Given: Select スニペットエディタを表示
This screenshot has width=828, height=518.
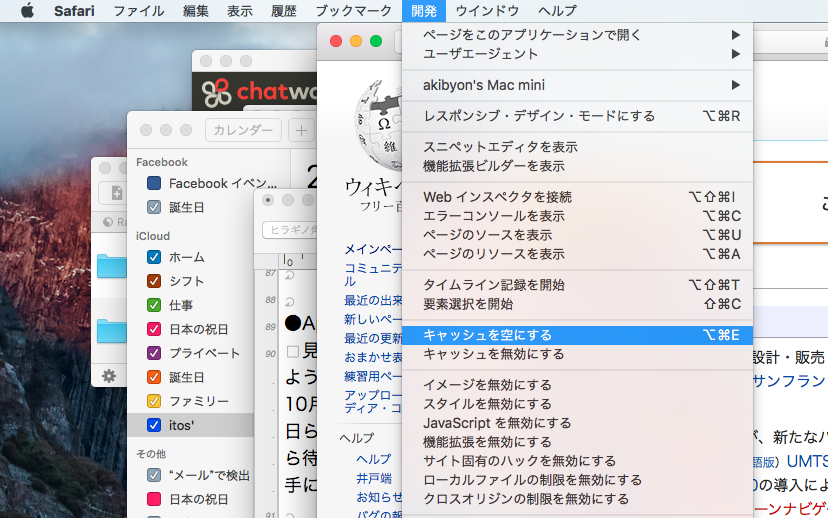Looking at the screenshot, I should click(577, 147).
